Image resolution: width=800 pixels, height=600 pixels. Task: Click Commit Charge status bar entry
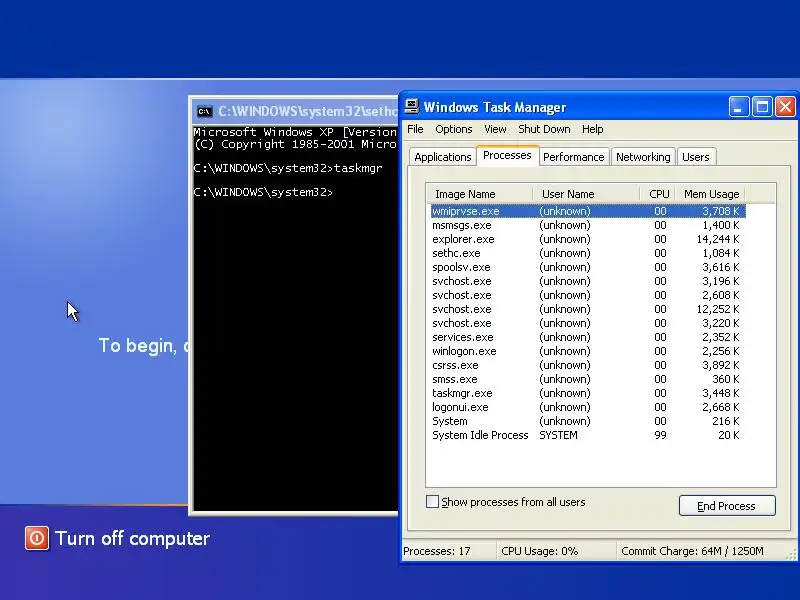pyautogui.click(x=692, y=551)
